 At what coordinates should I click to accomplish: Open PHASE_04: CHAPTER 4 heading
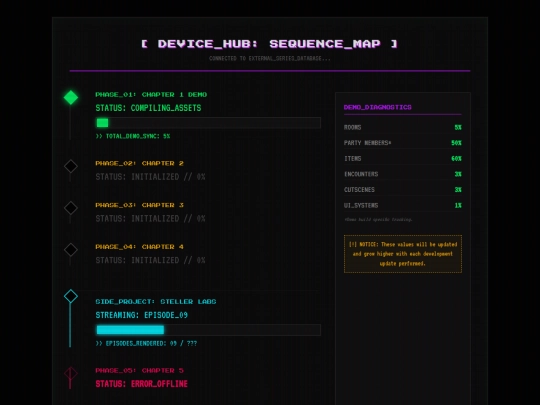click(x=139, y=247)
